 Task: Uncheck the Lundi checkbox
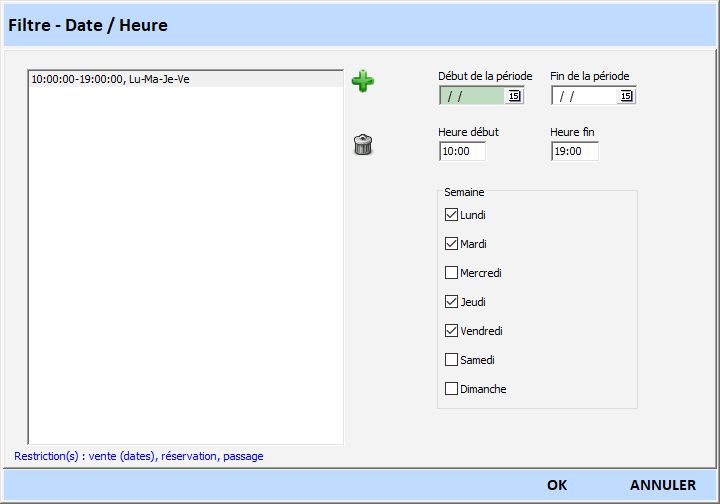pyautogui.click(x=451, y=215)
